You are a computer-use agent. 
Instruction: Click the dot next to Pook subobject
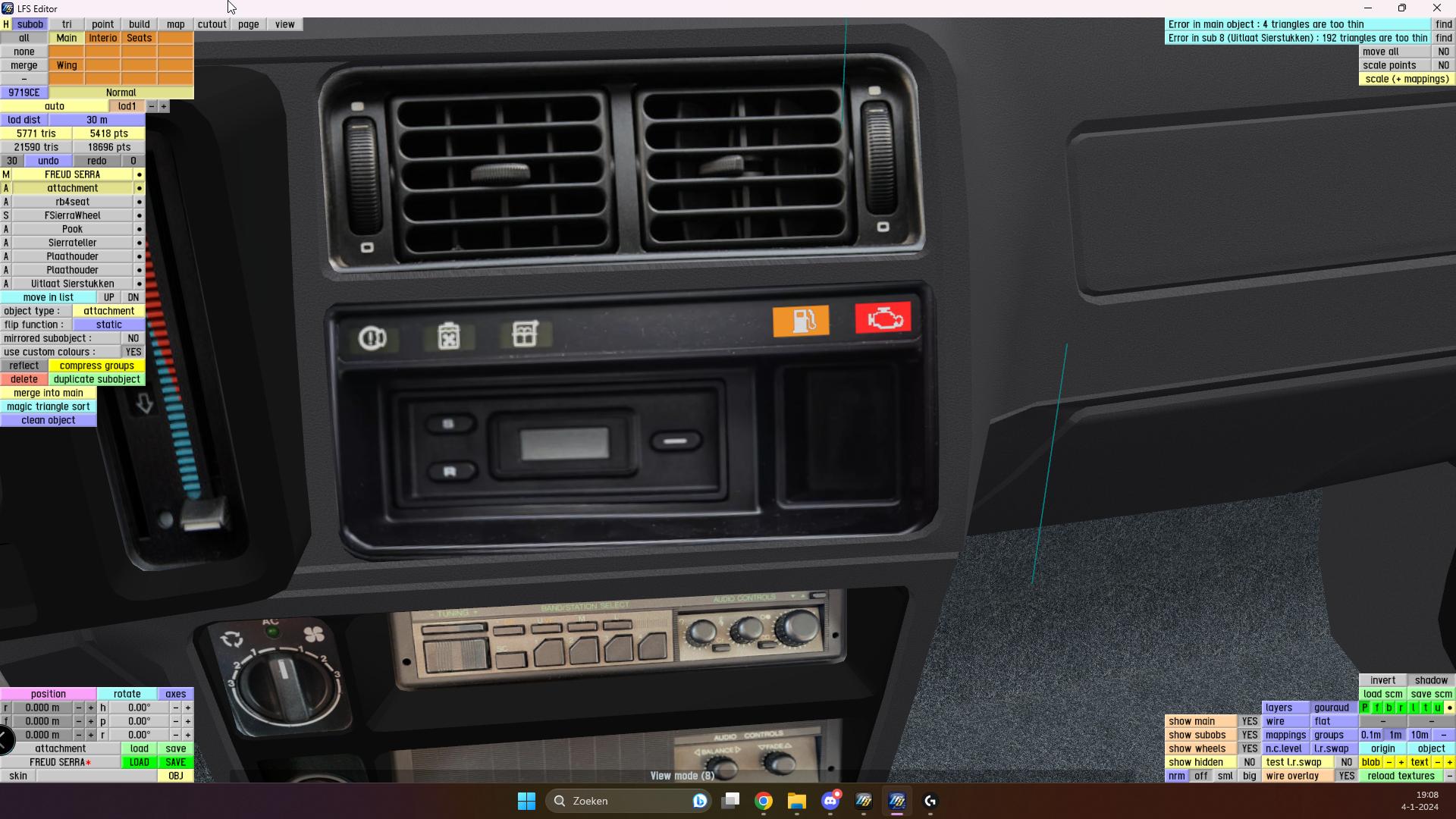point(139,229)
